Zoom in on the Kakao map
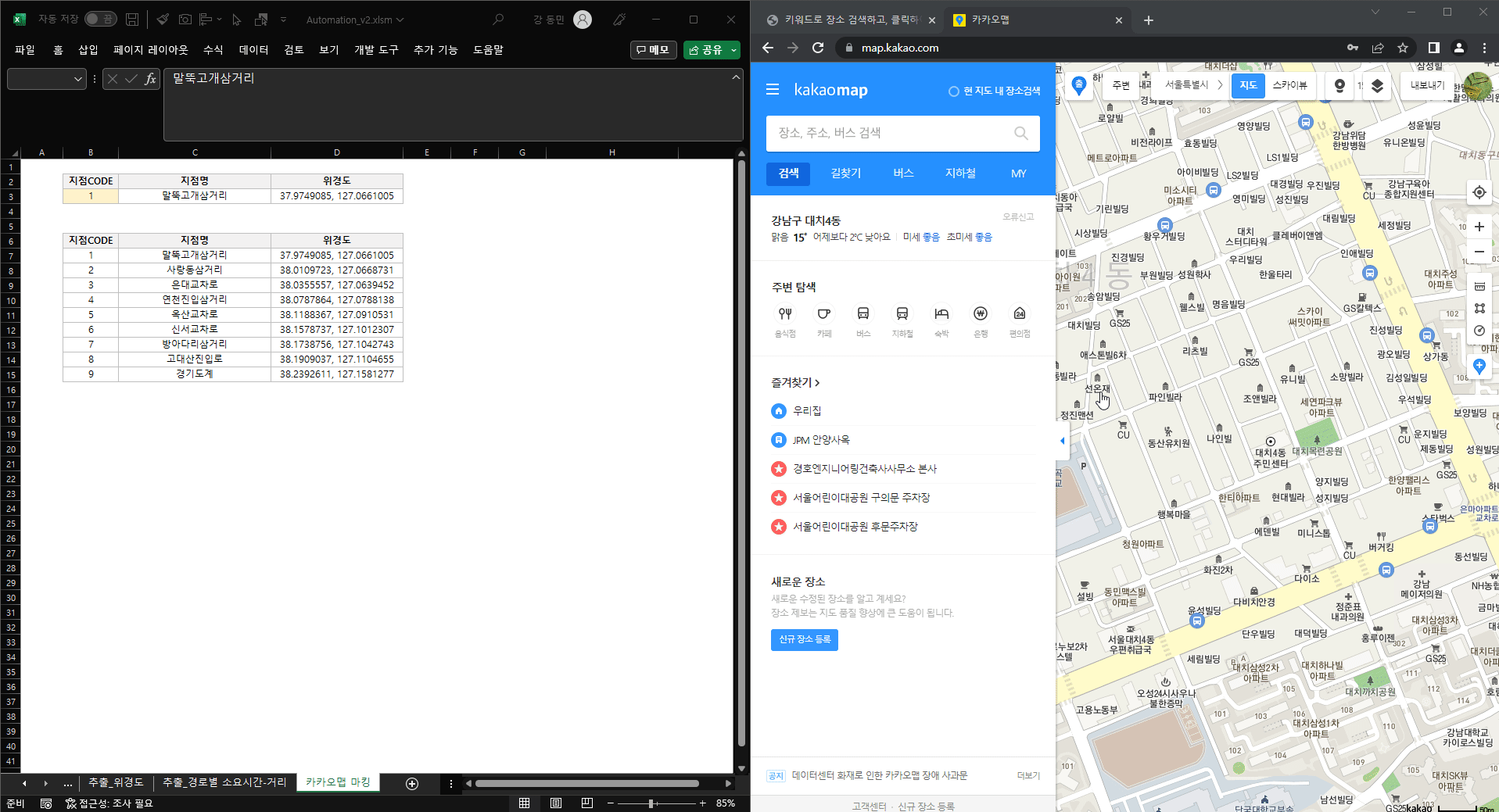This screenshot has width=1499, height=812. (1479, 227)
